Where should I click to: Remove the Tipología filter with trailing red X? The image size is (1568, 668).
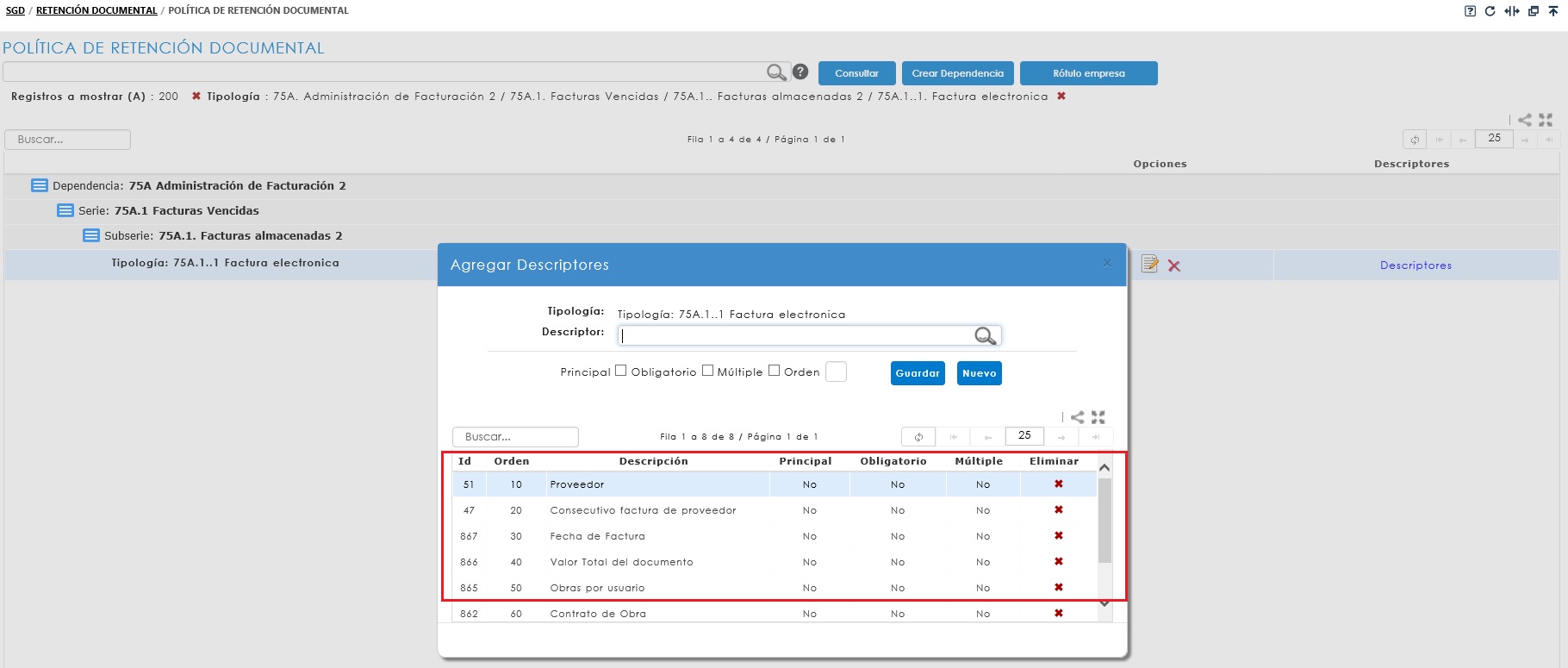(1061, 97)
